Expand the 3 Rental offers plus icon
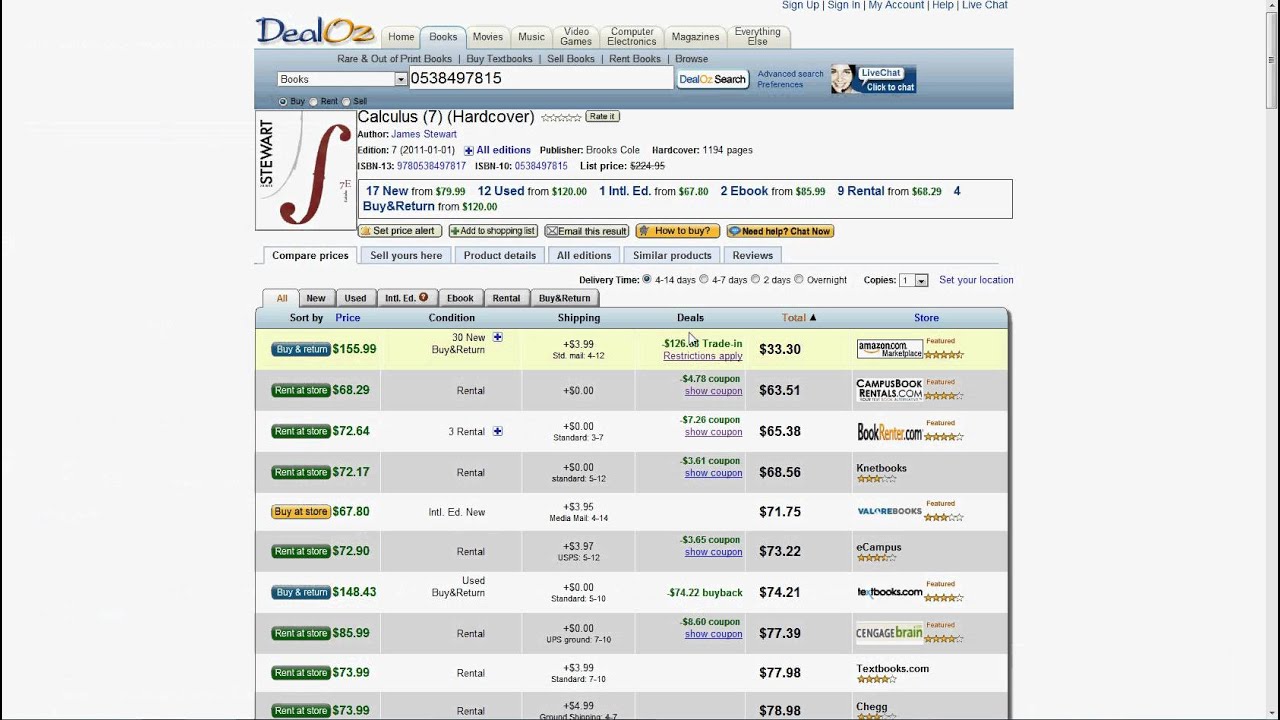 [497, 432]
